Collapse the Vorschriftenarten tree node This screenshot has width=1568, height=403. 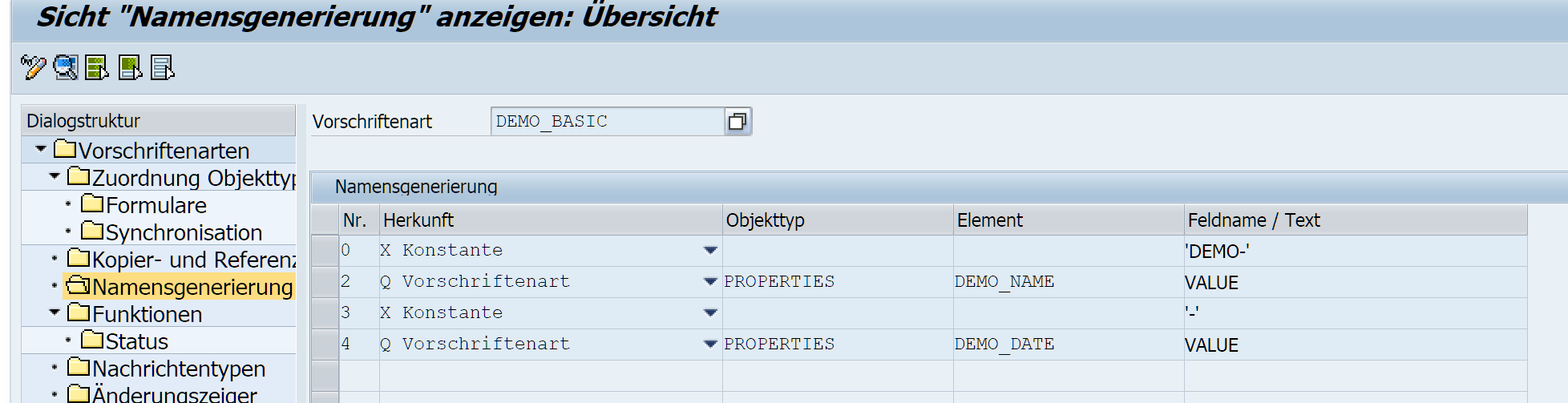41,149
